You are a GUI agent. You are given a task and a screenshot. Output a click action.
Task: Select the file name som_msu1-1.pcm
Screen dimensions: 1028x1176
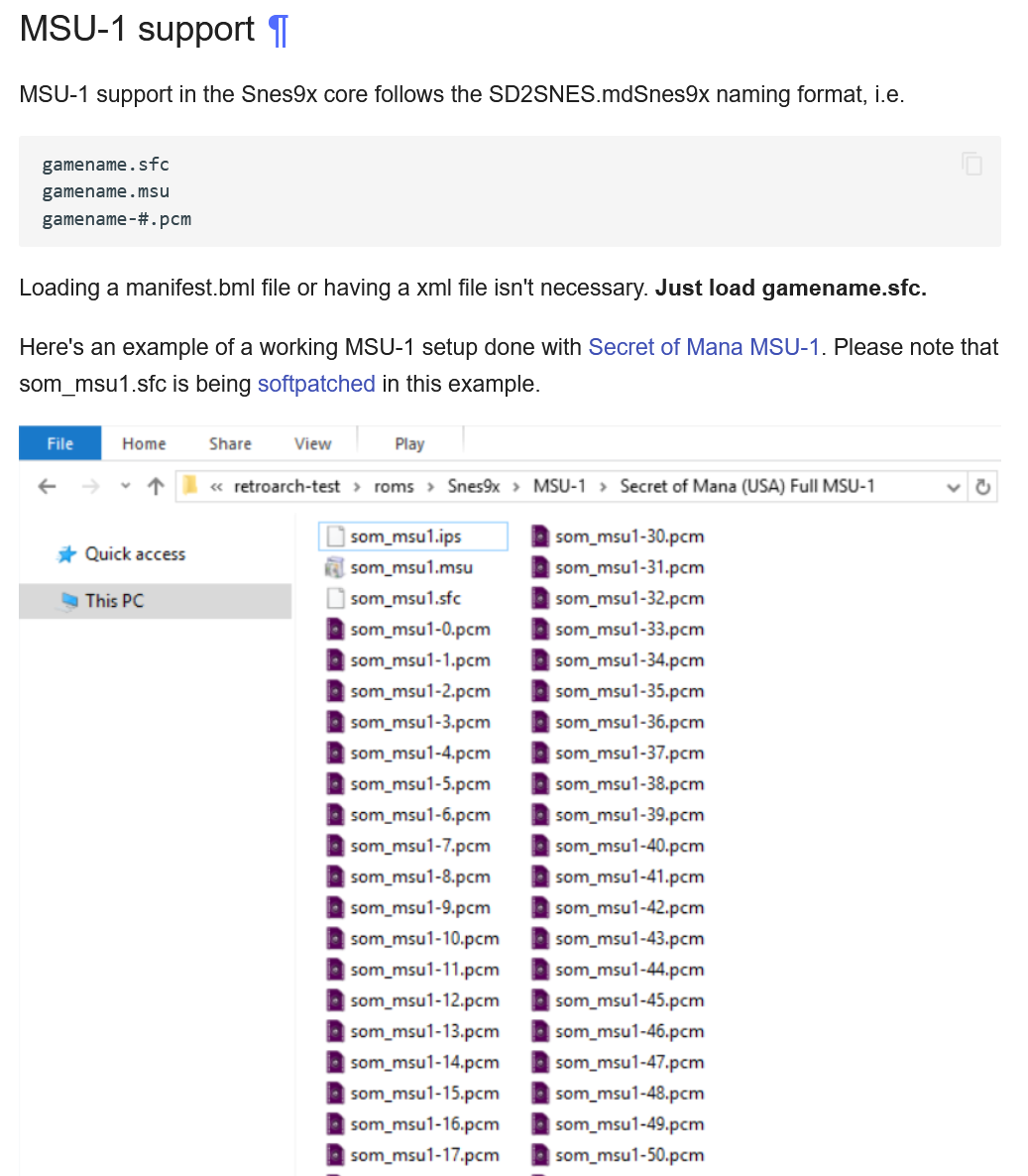[x=420, y=660]
